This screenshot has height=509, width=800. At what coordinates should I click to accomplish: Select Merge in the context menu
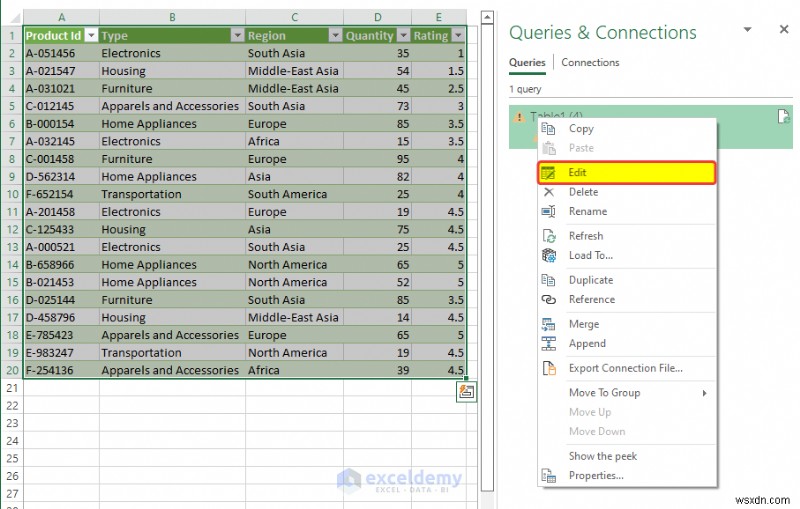click(x=628, y=324)
